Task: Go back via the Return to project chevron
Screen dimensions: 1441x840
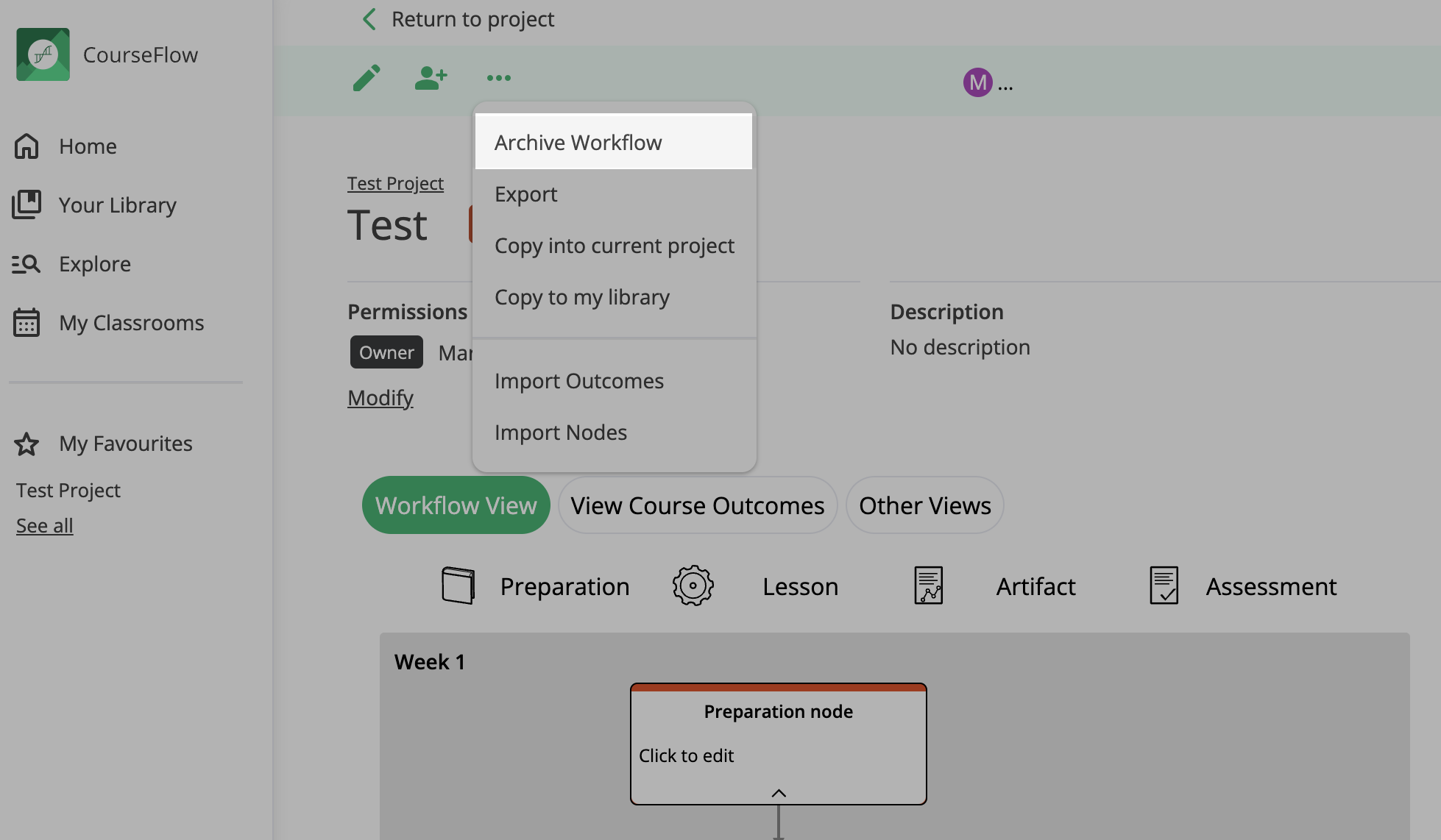Action: (x=369, y=19)
